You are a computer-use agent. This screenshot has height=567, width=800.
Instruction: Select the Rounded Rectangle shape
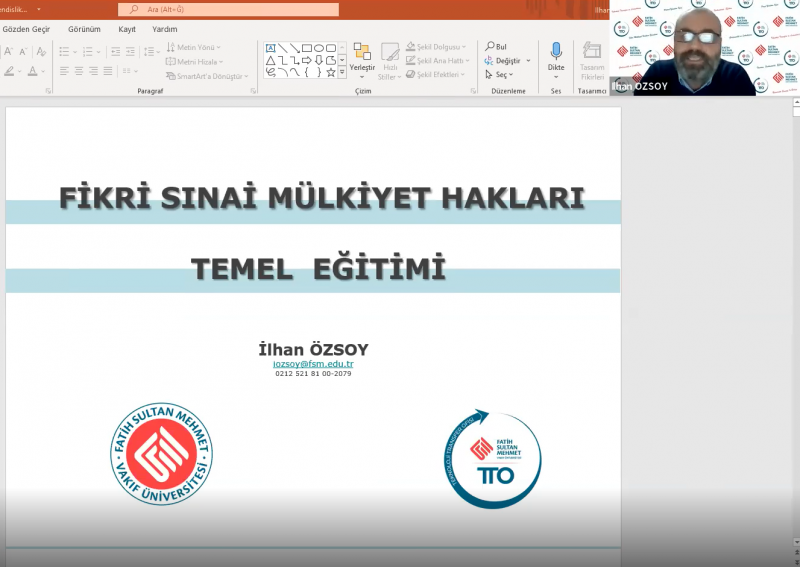tap(331, 48)
